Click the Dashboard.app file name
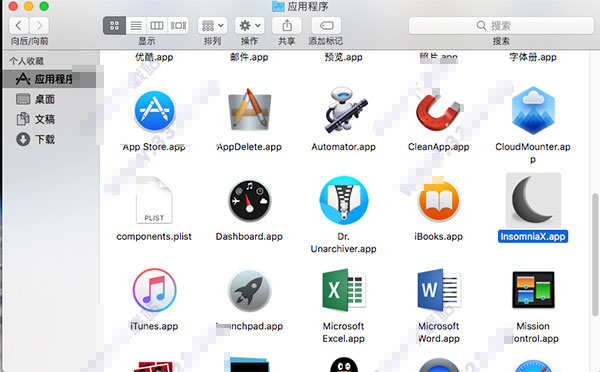The image size is (600, 372). 249,237
